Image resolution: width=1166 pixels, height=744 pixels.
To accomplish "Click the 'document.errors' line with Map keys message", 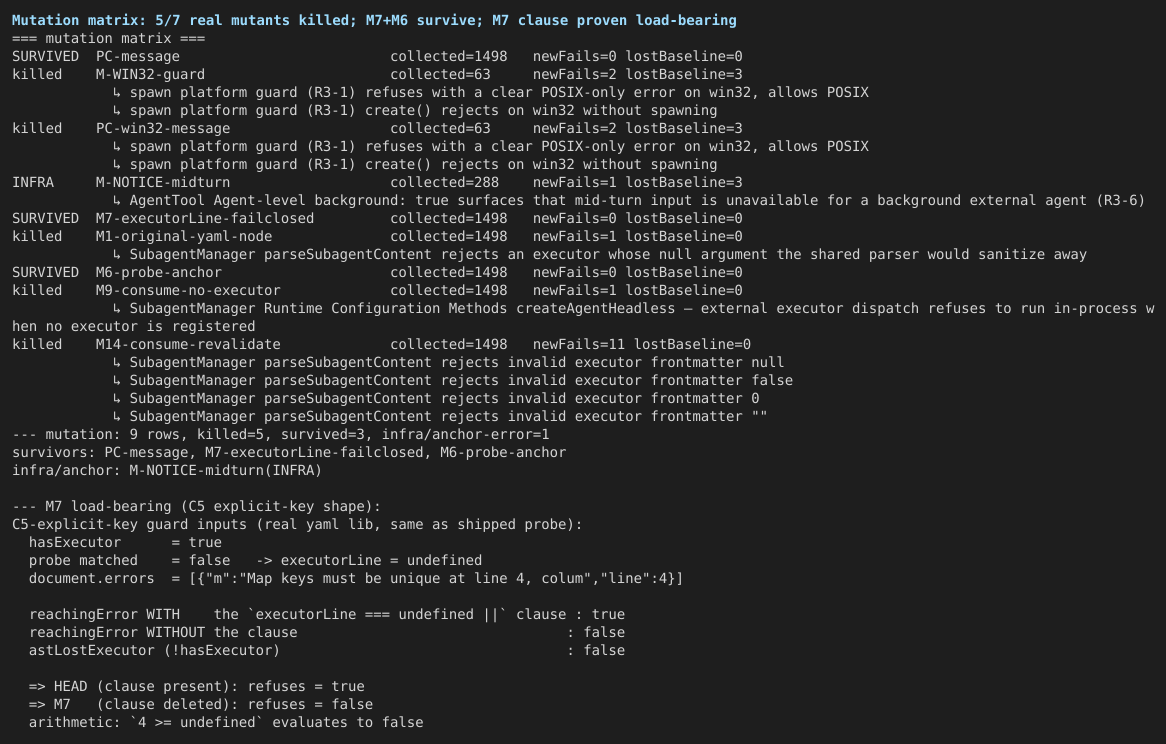I will 355,579.
